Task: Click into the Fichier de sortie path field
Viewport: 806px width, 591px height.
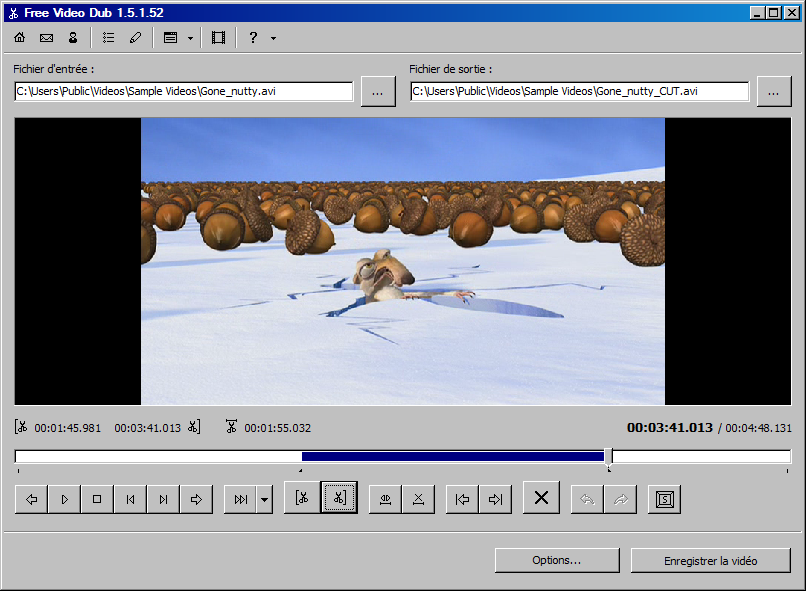Action: [580, 91]
